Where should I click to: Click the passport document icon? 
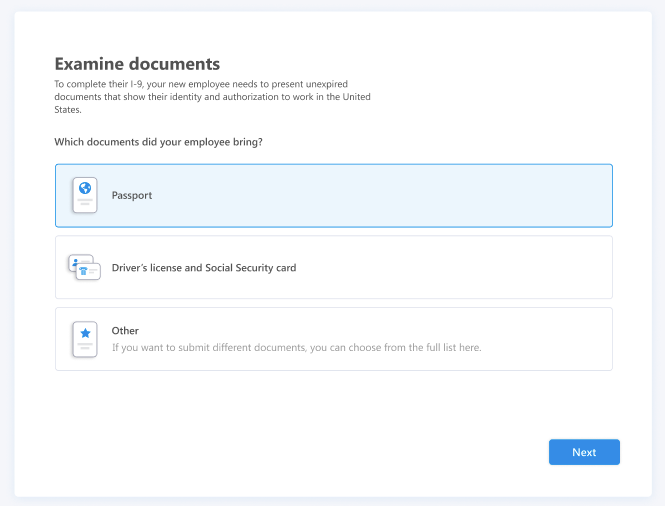pyautogui.click(x=85, y=195)
